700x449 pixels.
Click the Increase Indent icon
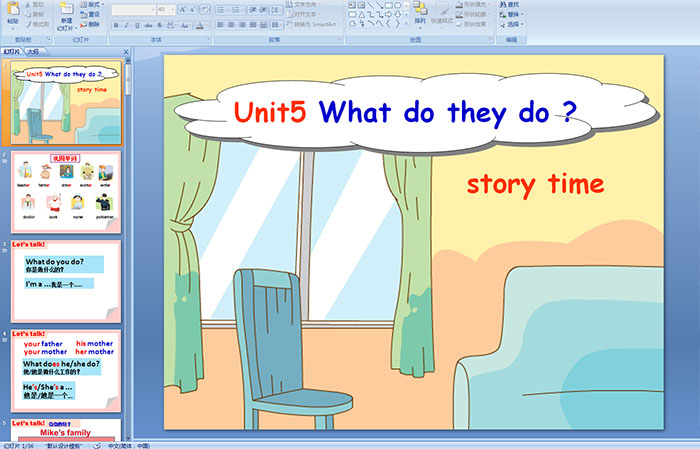(263, 10)
